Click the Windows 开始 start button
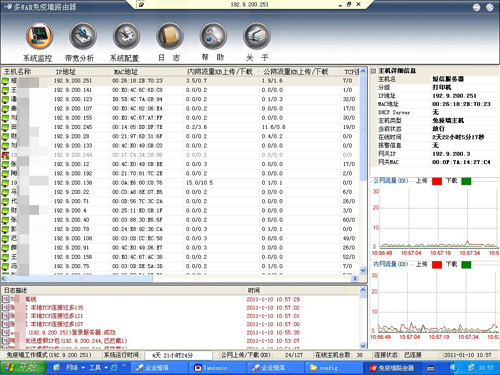Viewport: 500px width, 375px height. pos(23,368)
